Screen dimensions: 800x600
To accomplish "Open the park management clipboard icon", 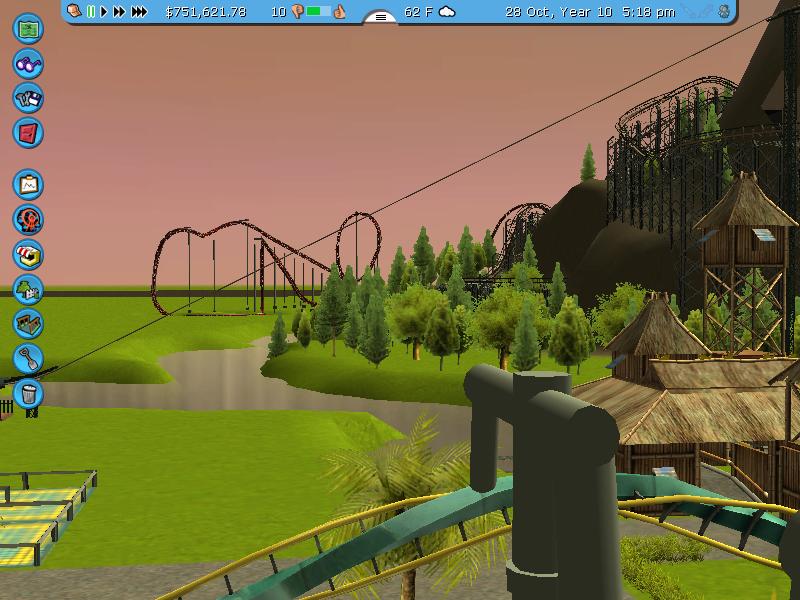I will (x=28, y=185).
